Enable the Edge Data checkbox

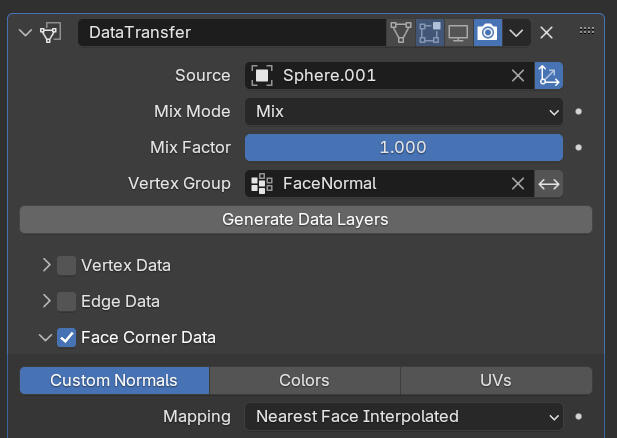pyautogui.click(x=67, y=301)
